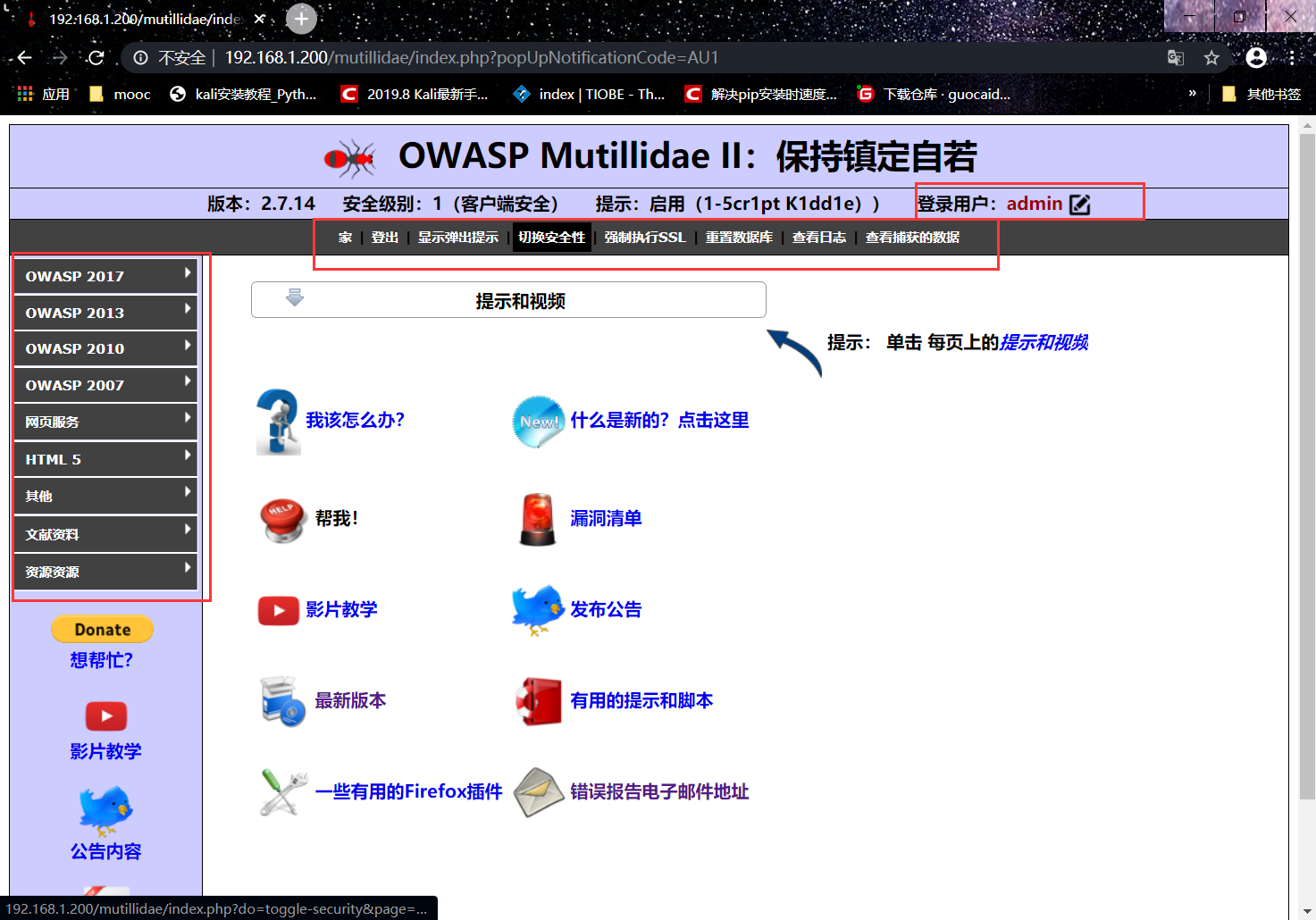
Task: Open 重置数据库 from the top menu
Action: pos(738,237)
